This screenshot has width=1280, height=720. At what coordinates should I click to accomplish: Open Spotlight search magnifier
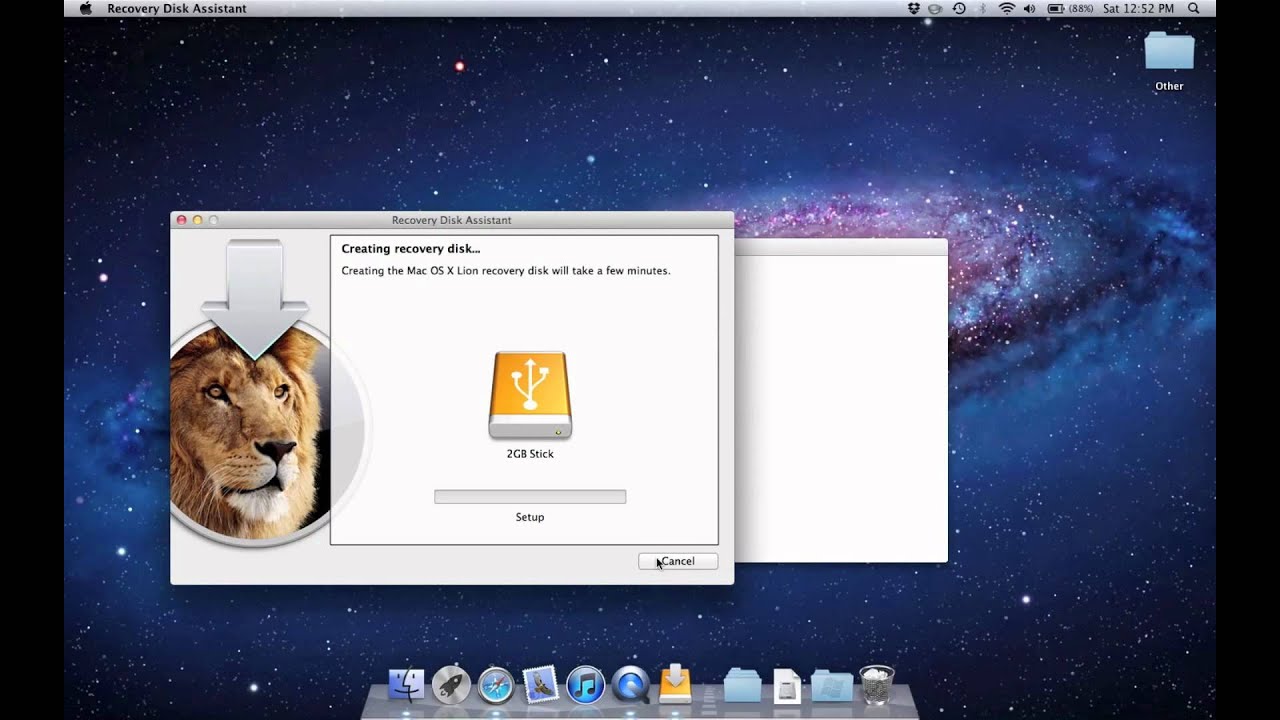point(1193,8)
